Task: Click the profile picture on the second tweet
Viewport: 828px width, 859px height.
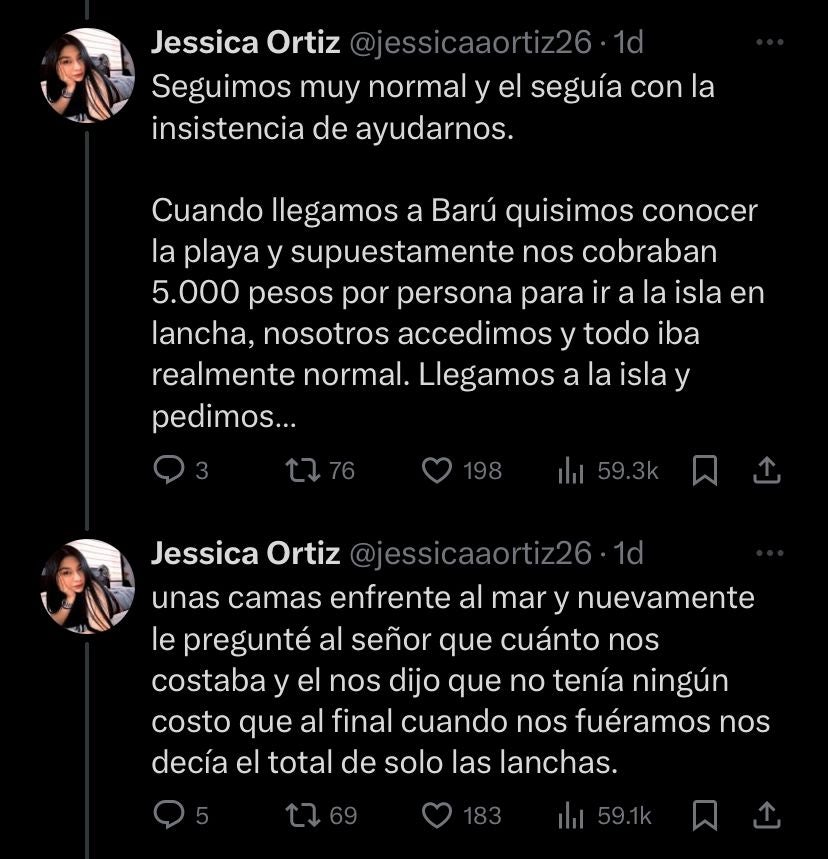Action: pos(85,588)
